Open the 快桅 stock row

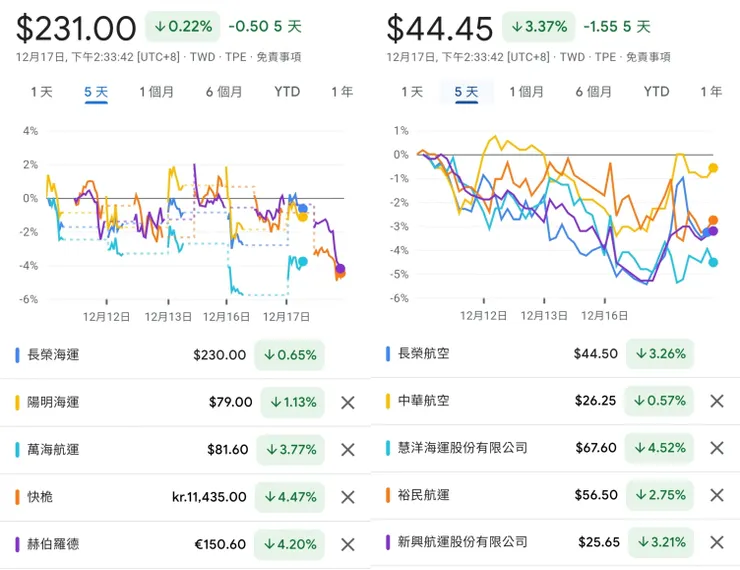coord(185,497)
